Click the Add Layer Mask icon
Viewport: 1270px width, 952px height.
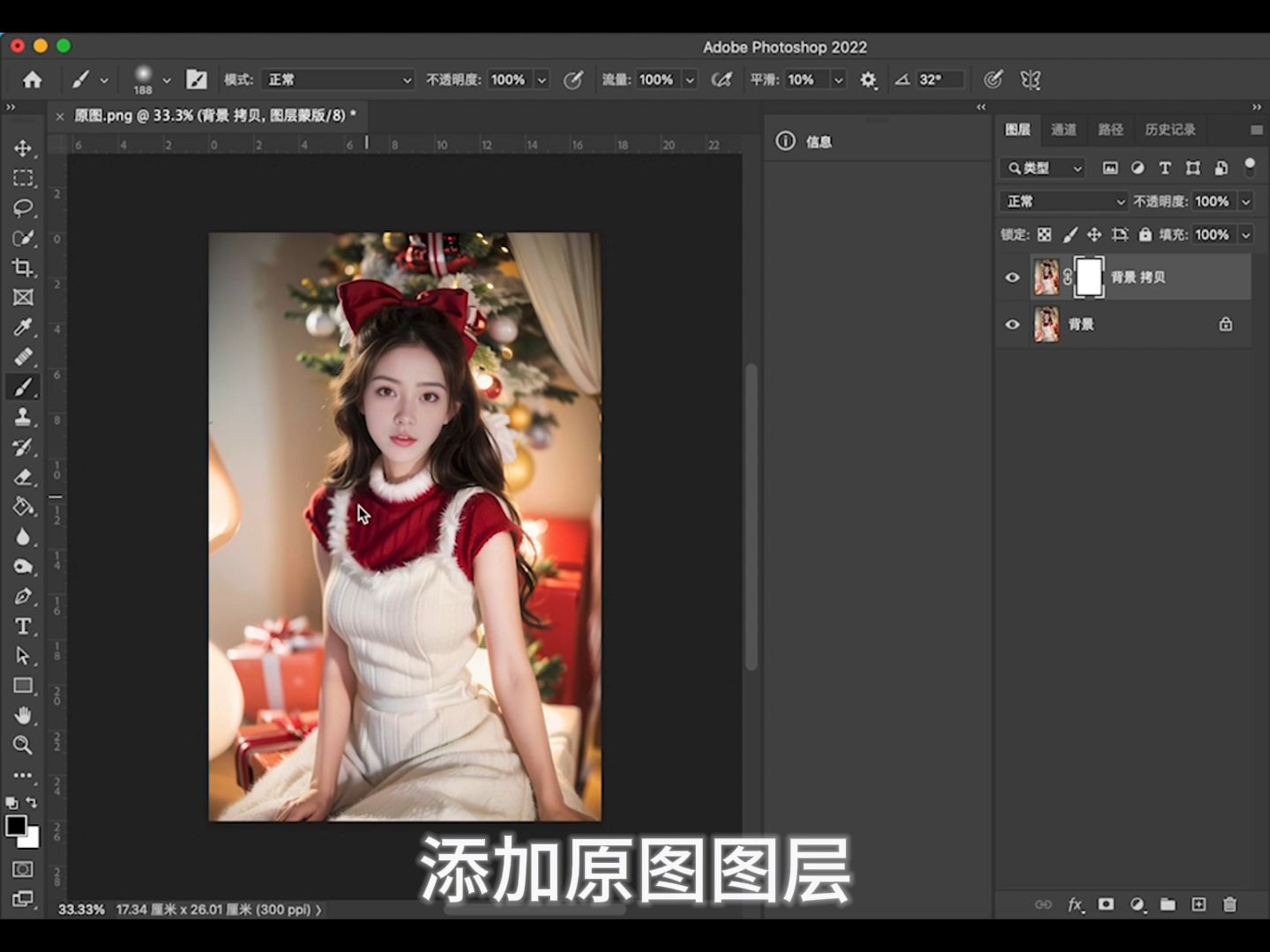coord(1104,904)
